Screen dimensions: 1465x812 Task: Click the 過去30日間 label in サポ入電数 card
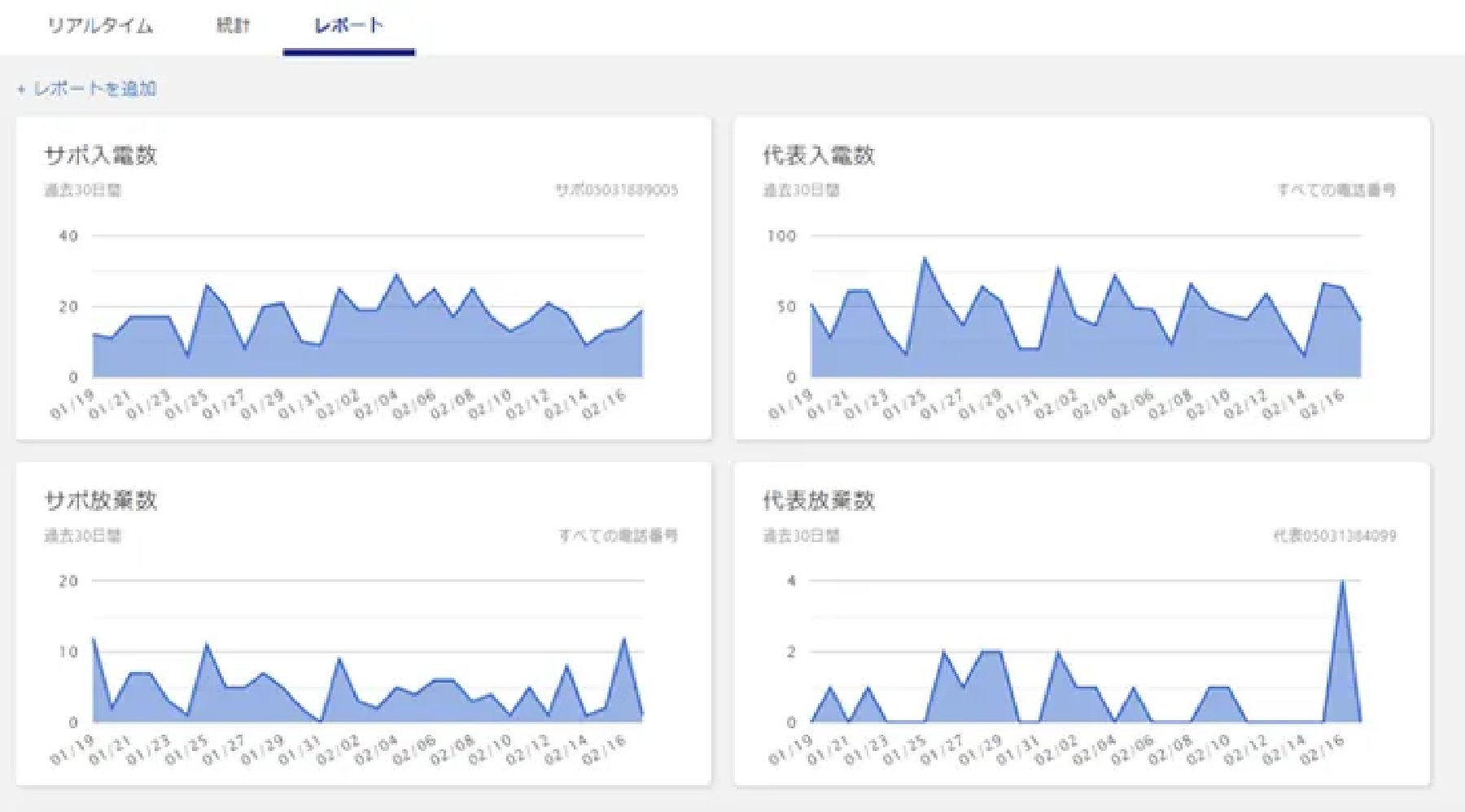click(x=82, y=190)
